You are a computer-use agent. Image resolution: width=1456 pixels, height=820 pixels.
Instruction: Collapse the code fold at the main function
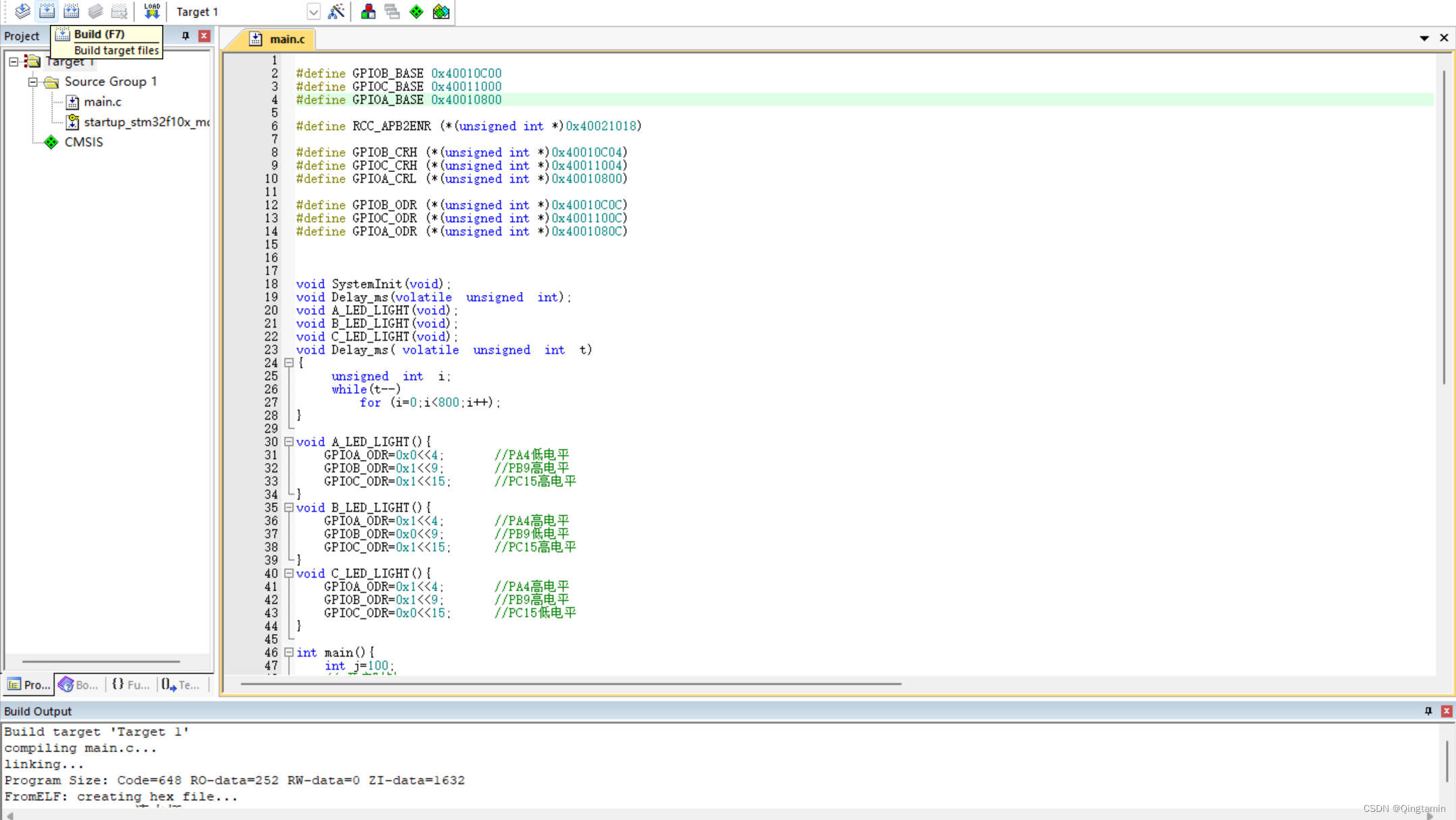pos(289,652)
